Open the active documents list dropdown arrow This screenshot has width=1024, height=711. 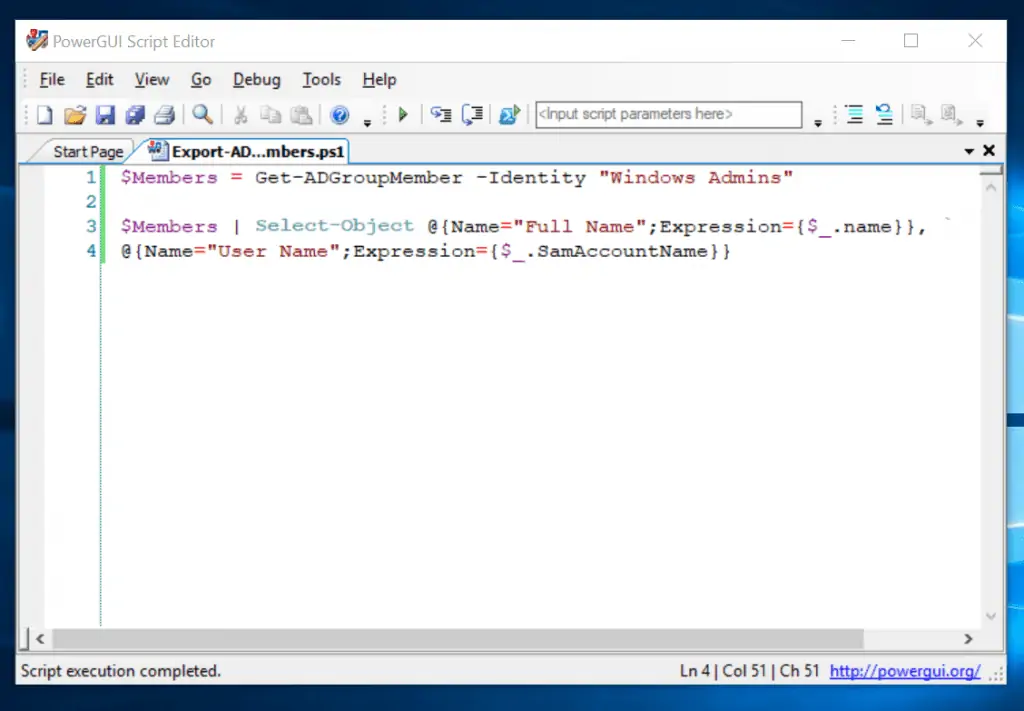point(969,151)
